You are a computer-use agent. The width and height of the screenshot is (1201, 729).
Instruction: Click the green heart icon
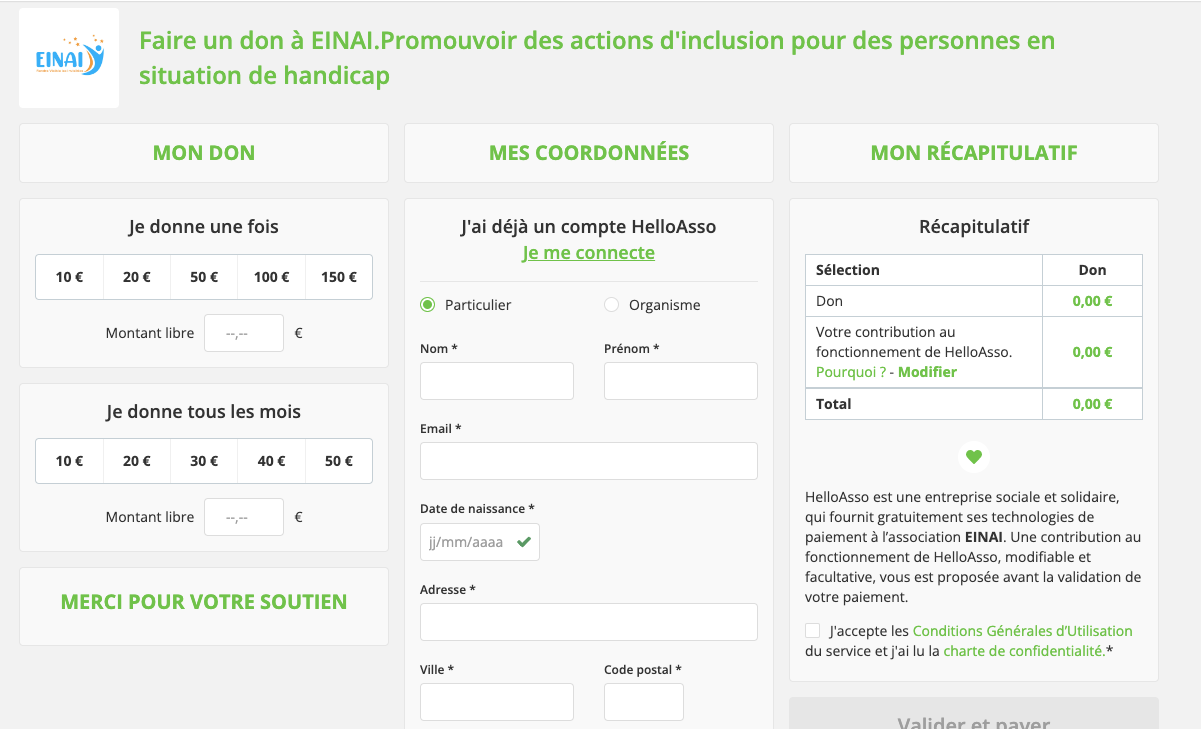[974, 457]
